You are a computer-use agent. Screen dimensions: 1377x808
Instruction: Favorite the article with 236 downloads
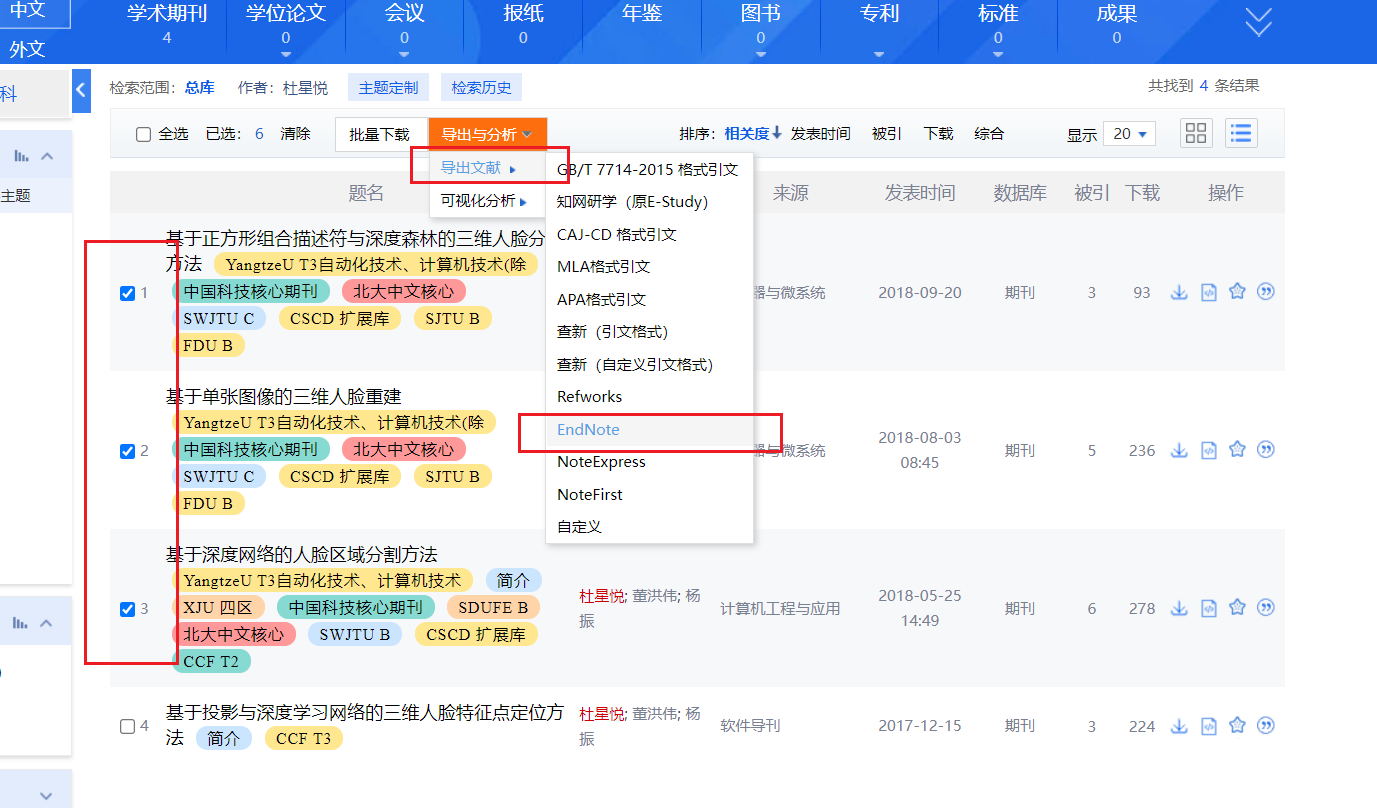1237,450
